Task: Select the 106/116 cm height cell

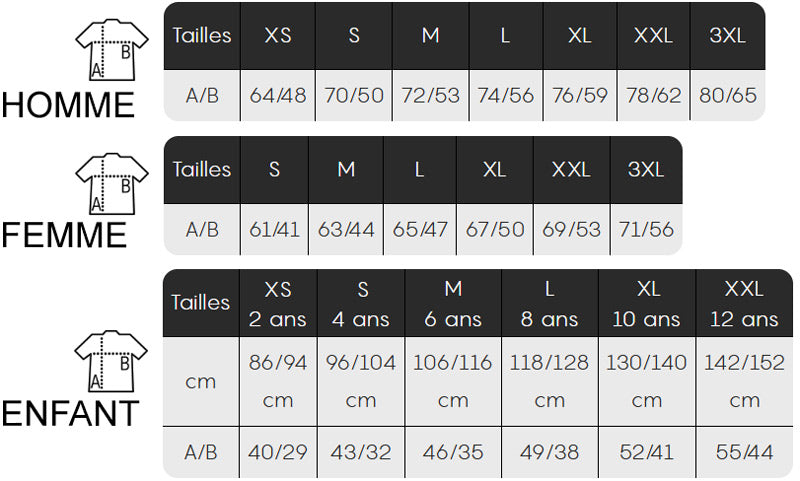Action: coord(453,381)
